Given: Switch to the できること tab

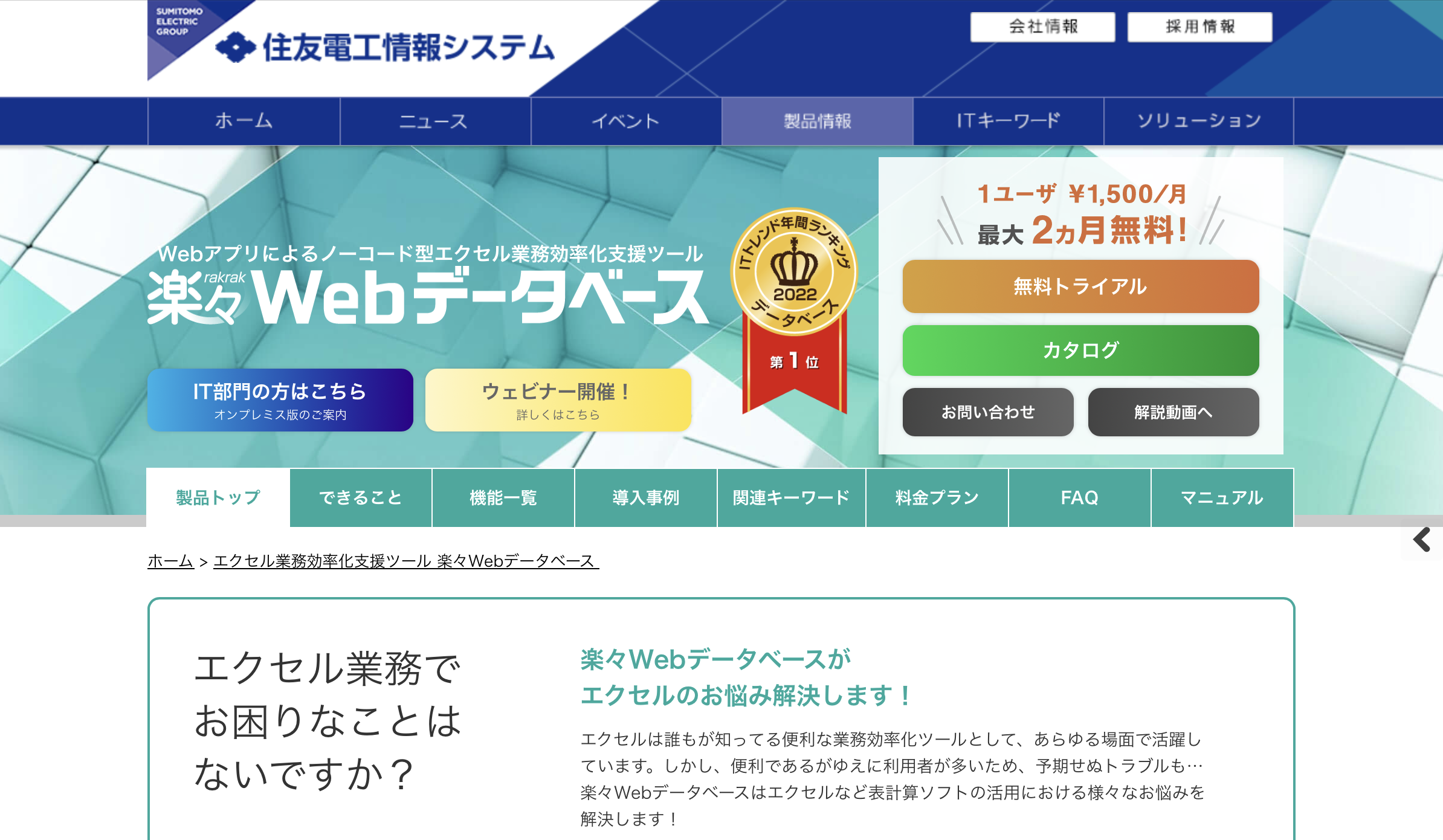Looking at the screenshot, I should (361, 497).
